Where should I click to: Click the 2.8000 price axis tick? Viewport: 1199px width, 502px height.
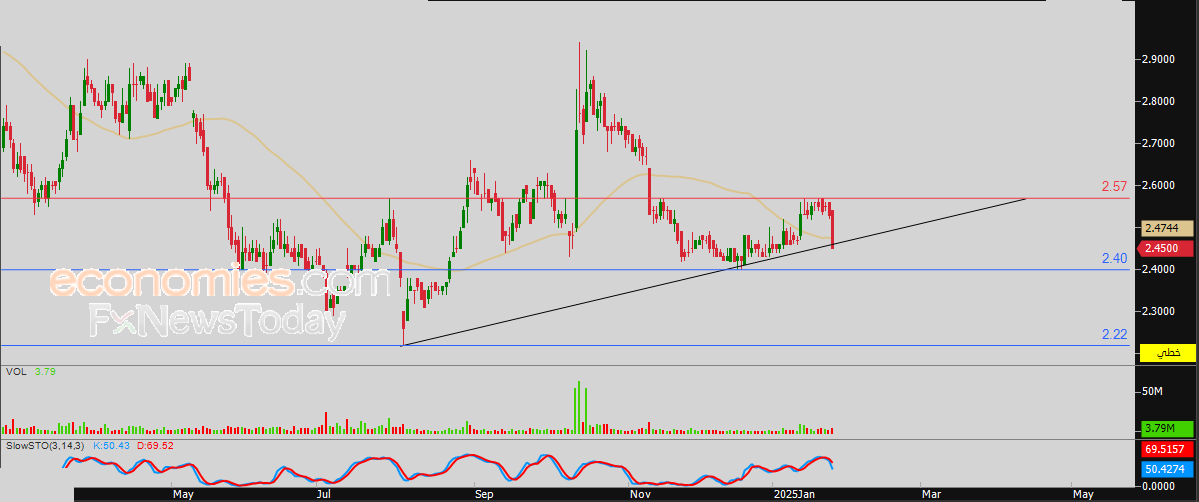pos(1160,102)
